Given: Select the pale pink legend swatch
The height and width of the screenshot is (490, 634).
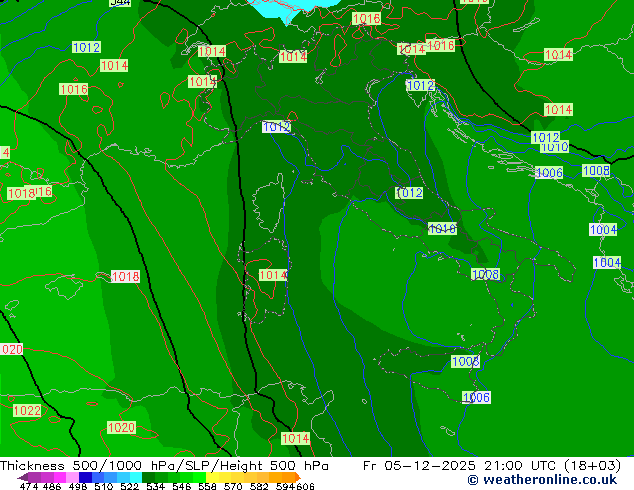Looking at the screenshot, I should tap(72, 477).
